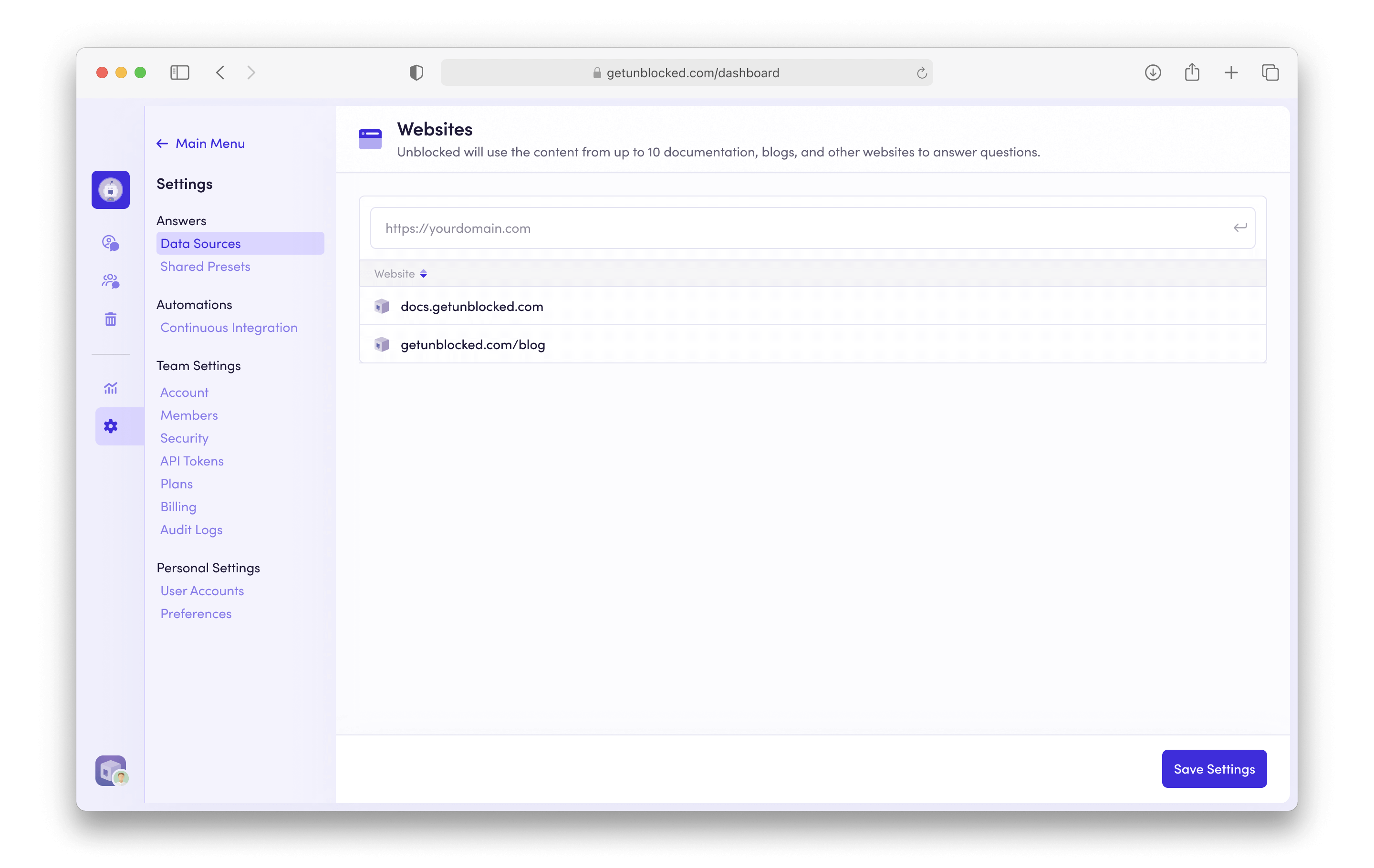1374x868 pixels.
Task: Reload the page in address bar
Action: click(x=922, y=73)
